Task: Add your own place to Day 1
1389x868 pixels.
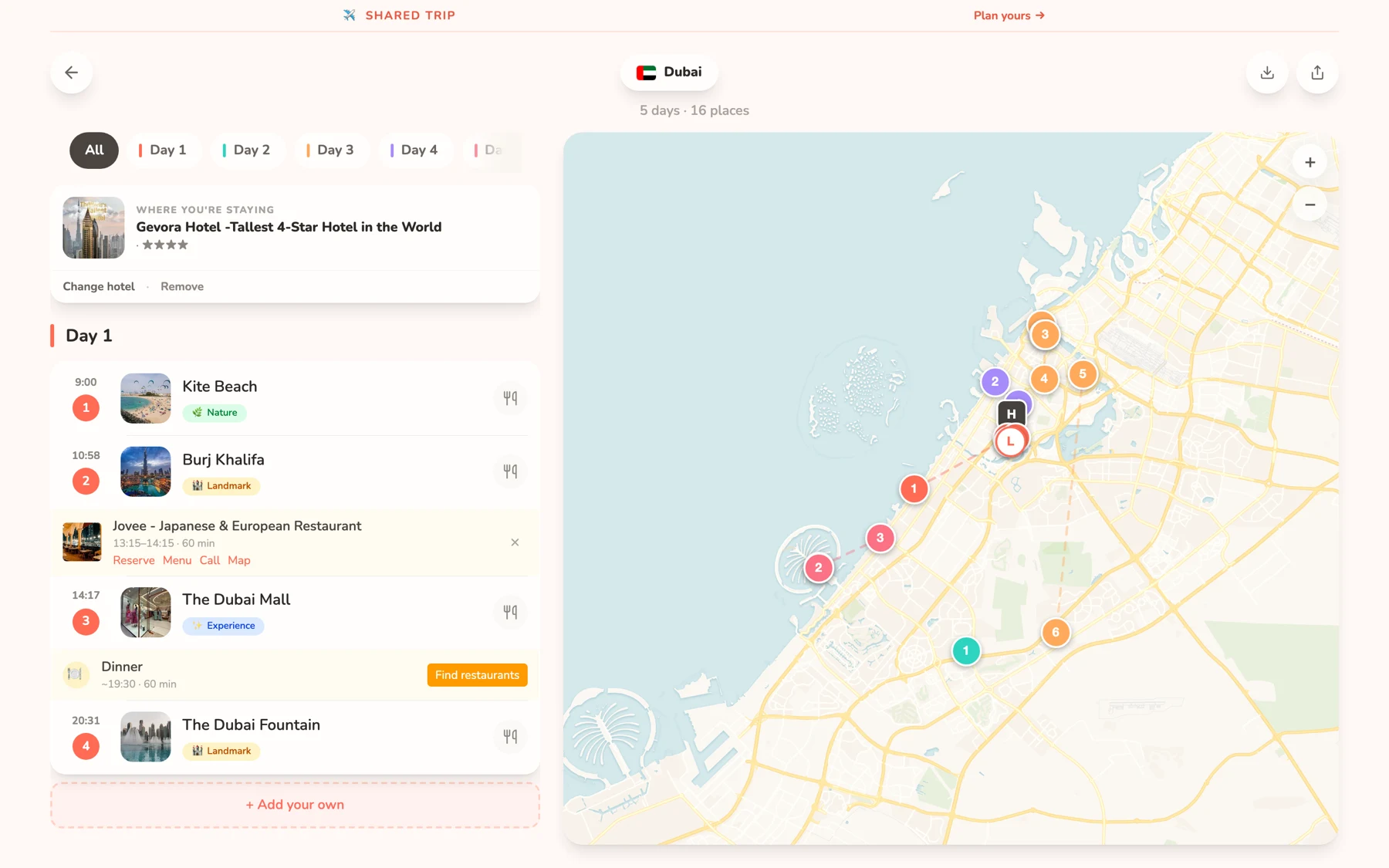Action: click(x=295, y=805)
